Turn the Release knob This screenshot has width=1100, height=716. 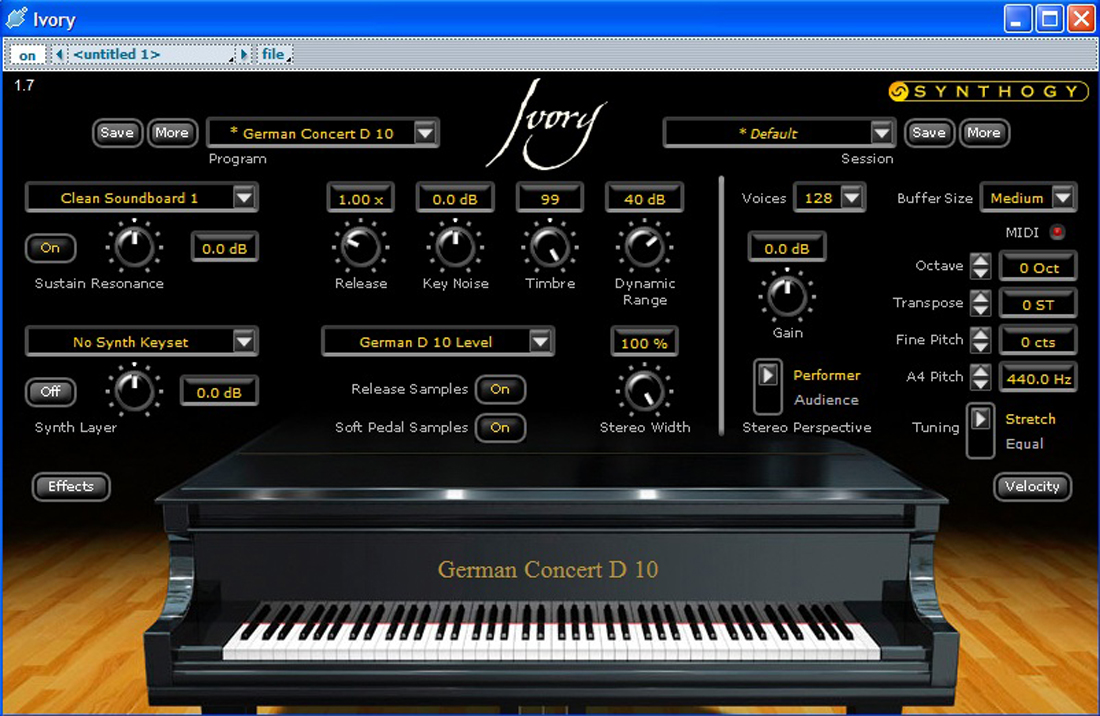pos(360,248)
